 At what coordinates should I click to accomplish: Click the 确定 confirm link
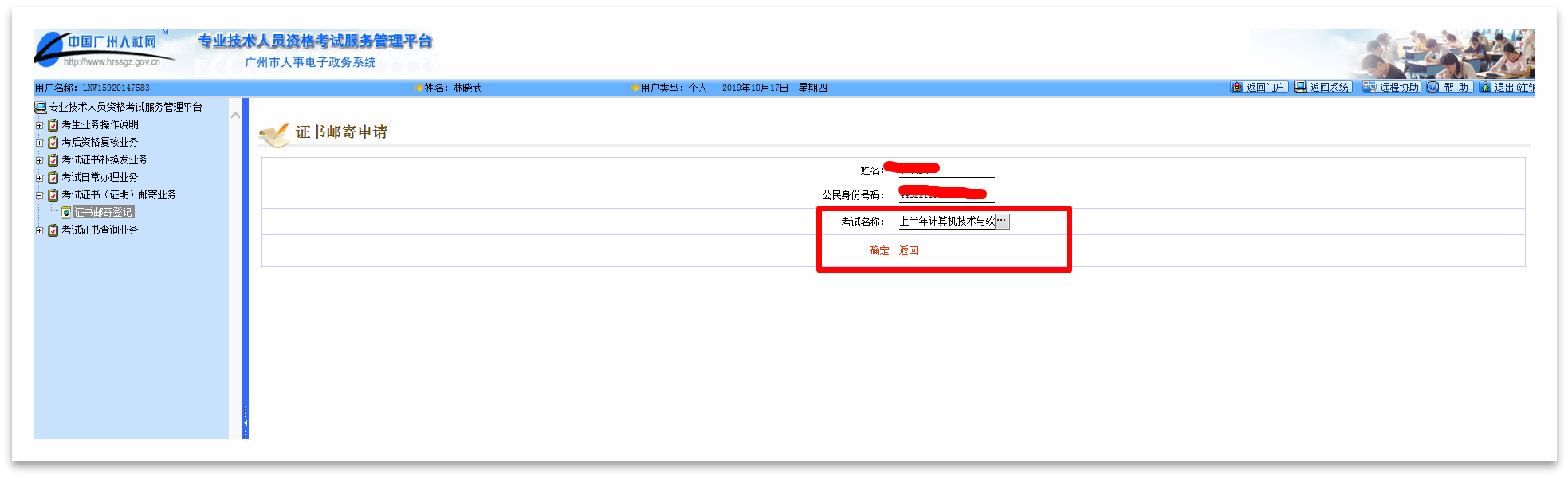[879, 250]
